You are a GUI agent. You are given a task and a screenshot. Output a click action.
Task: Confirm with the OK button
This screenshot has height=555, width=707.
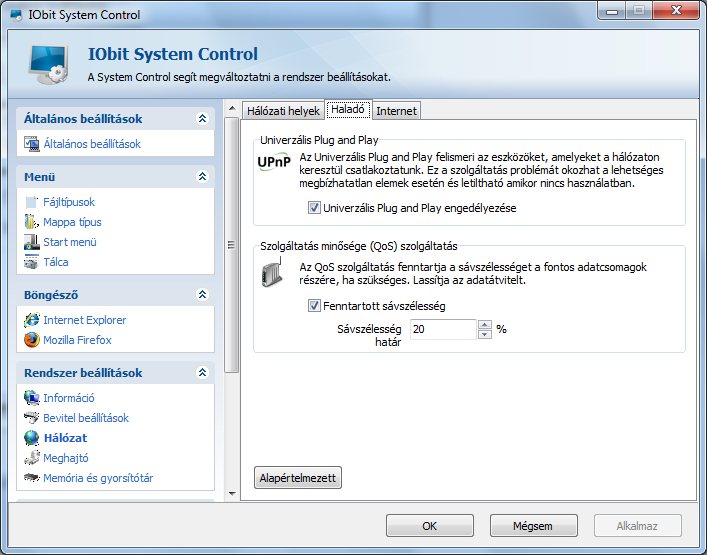pyautogui.click(x=430, y=526)
